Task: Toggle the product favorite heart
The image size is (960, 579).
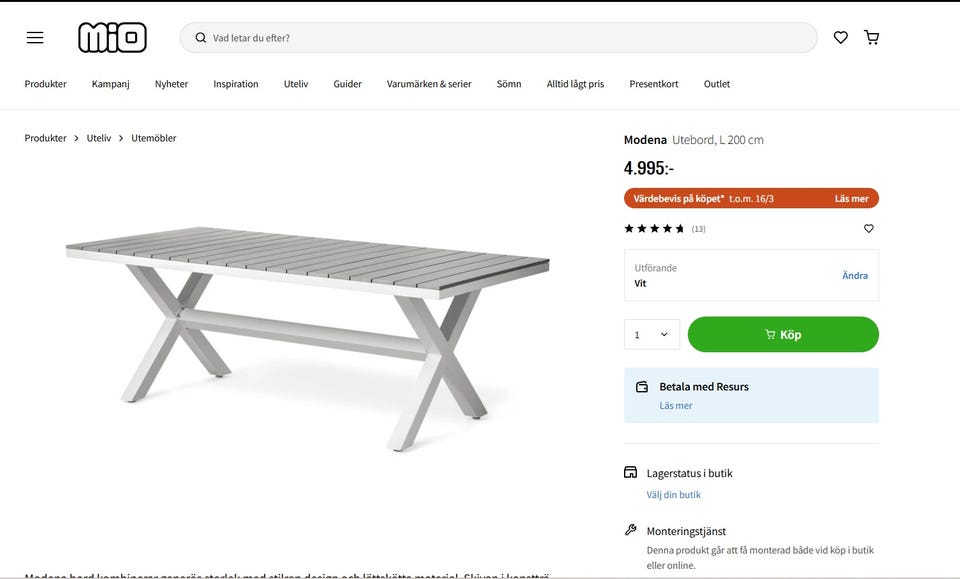Action: click(x=867, y=228)
